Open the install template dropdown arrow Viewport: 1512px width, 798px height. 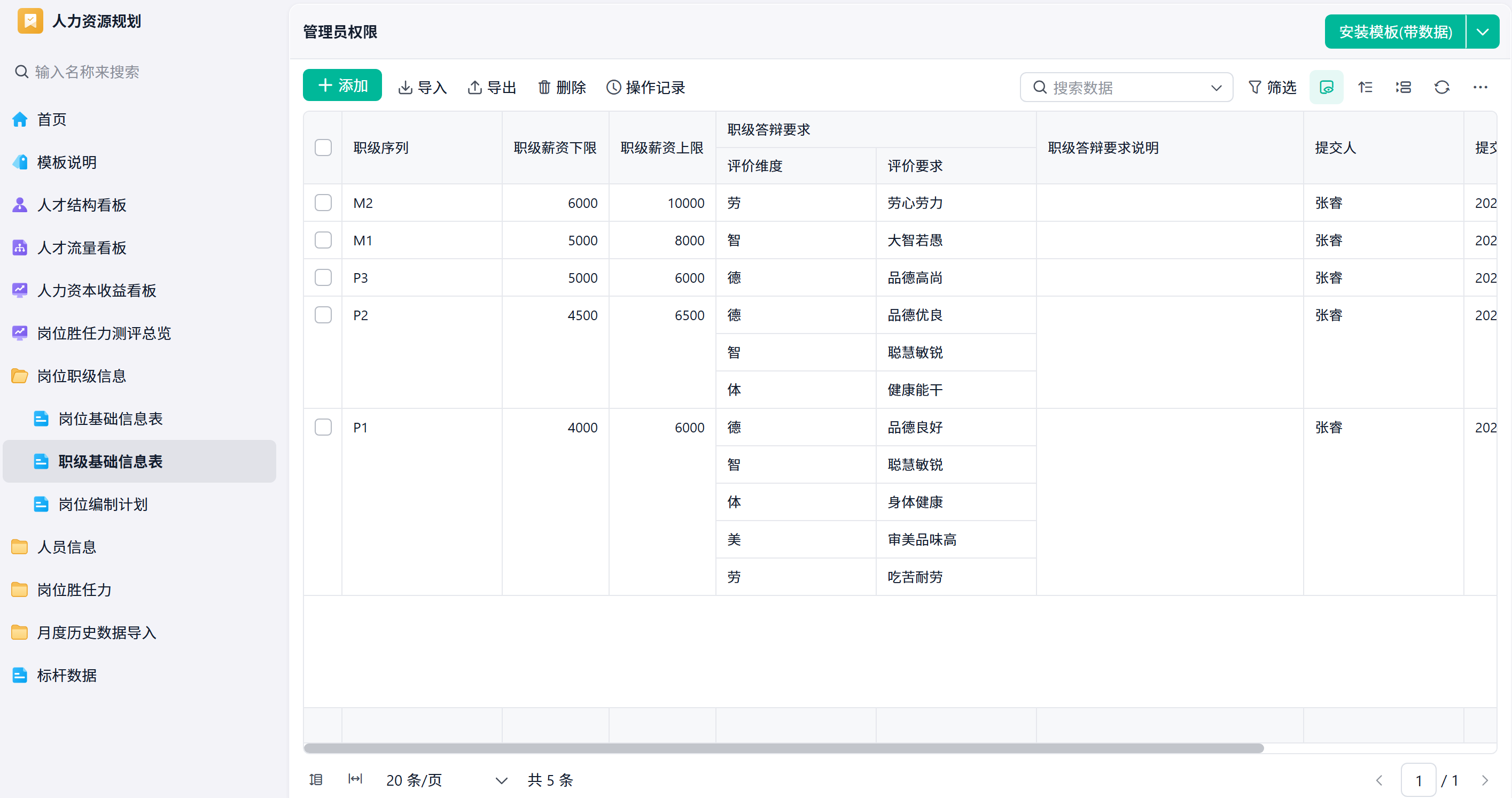1483,32
